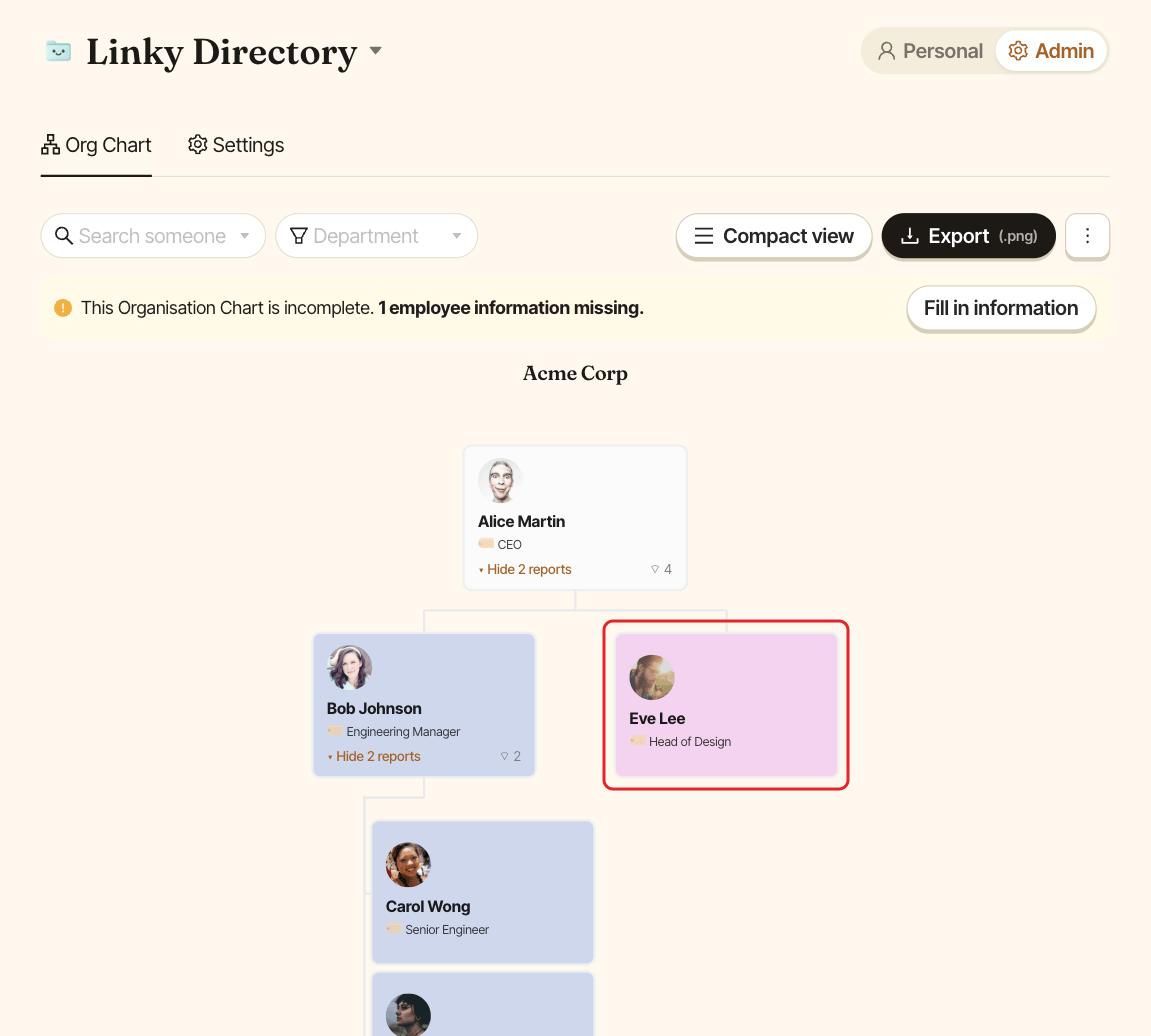1151x1036 pixels.
Task: Select Bob Johnson's name
Action: (x=374, y=709)
